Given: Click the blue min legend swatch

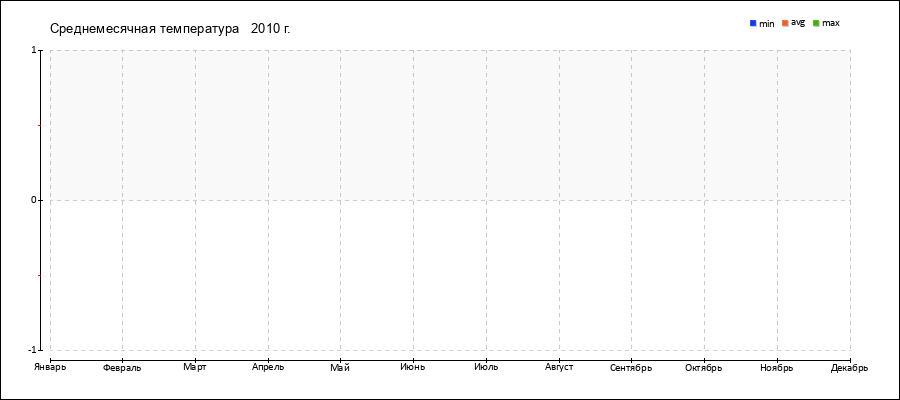Looking at the screenshot, I should (x=753, y=23).
